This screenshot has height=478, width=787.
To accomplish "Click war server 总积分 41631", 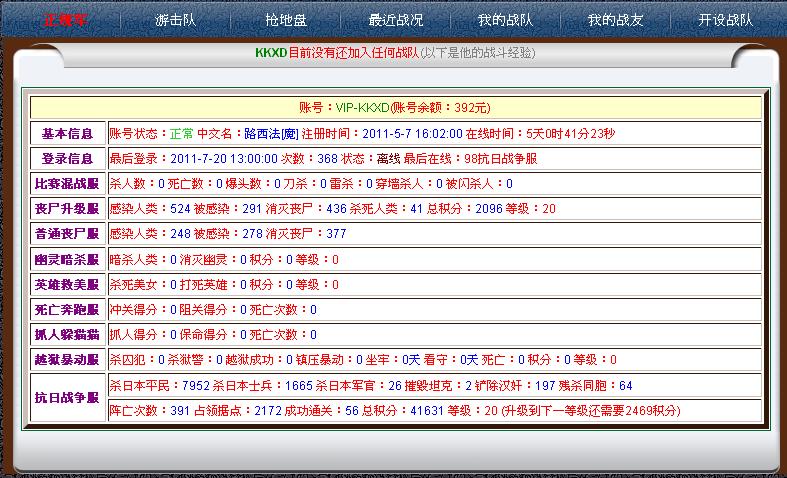I will tap(427, 411).
